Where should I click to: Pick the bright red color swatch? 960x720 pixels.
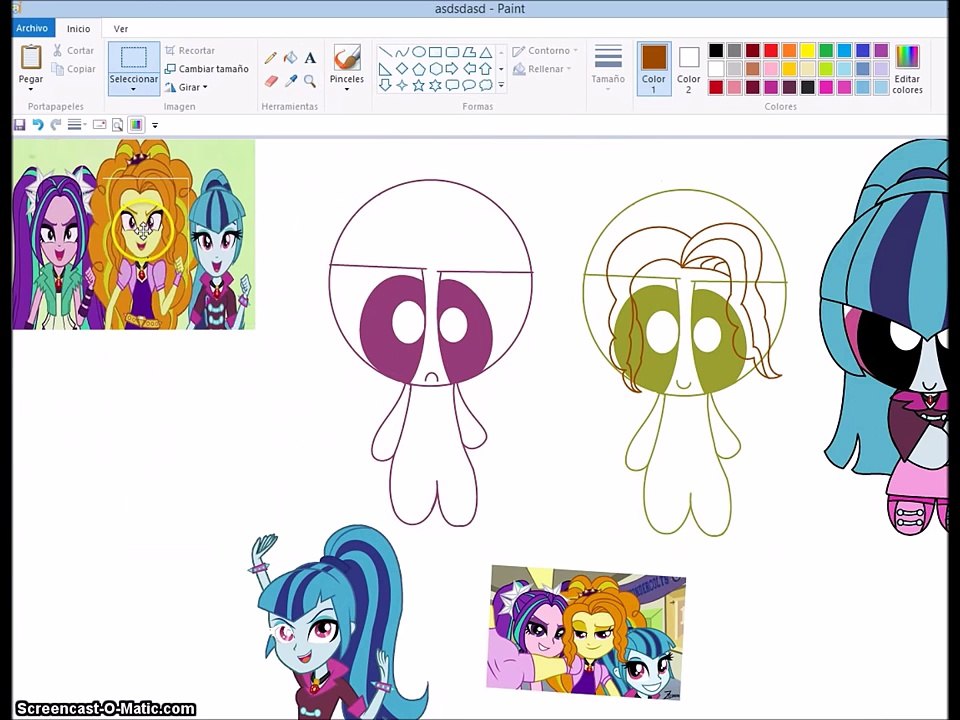tap(771, 50)
